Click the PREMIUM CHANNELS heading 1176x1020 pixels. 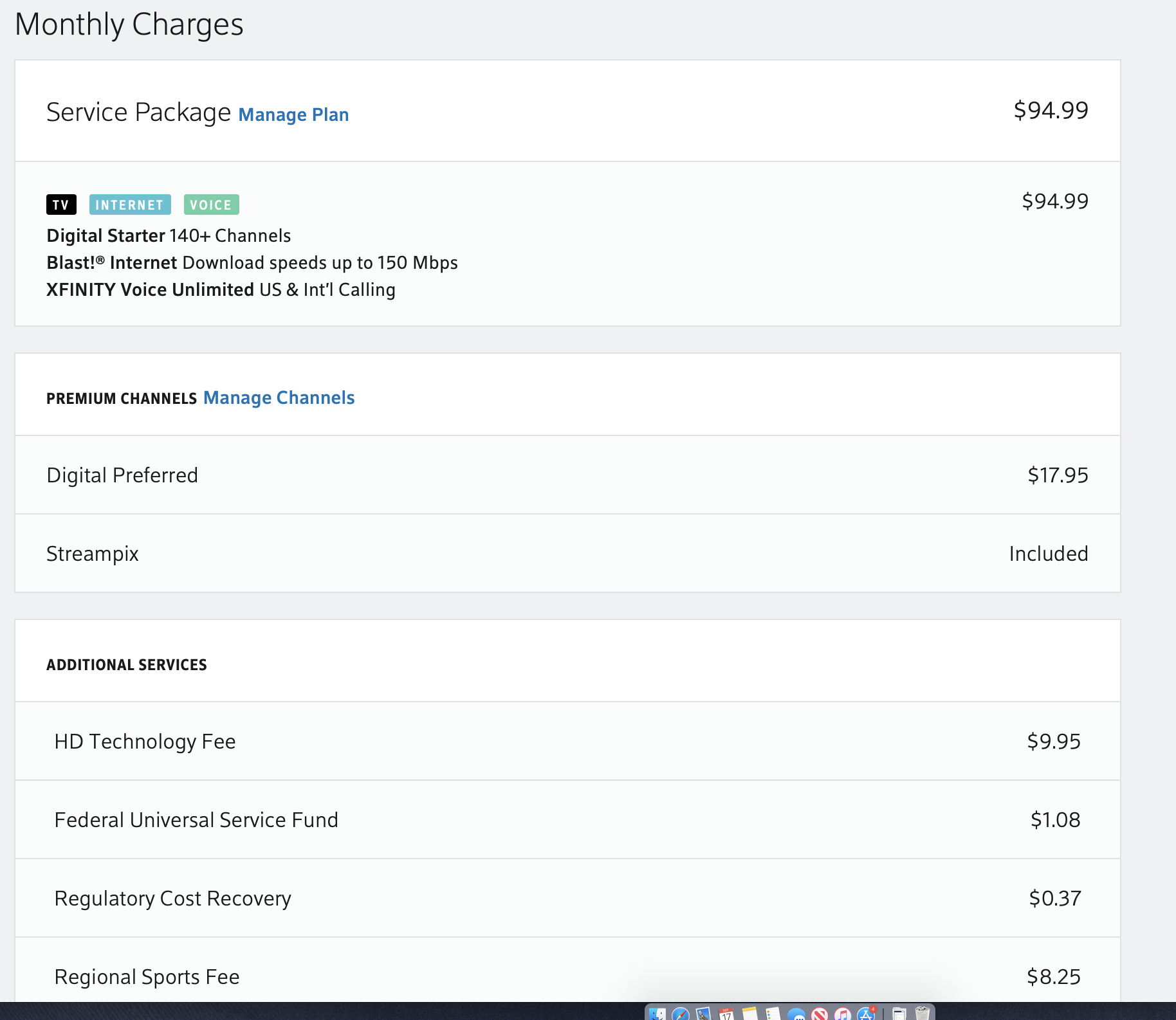point(122,399)
